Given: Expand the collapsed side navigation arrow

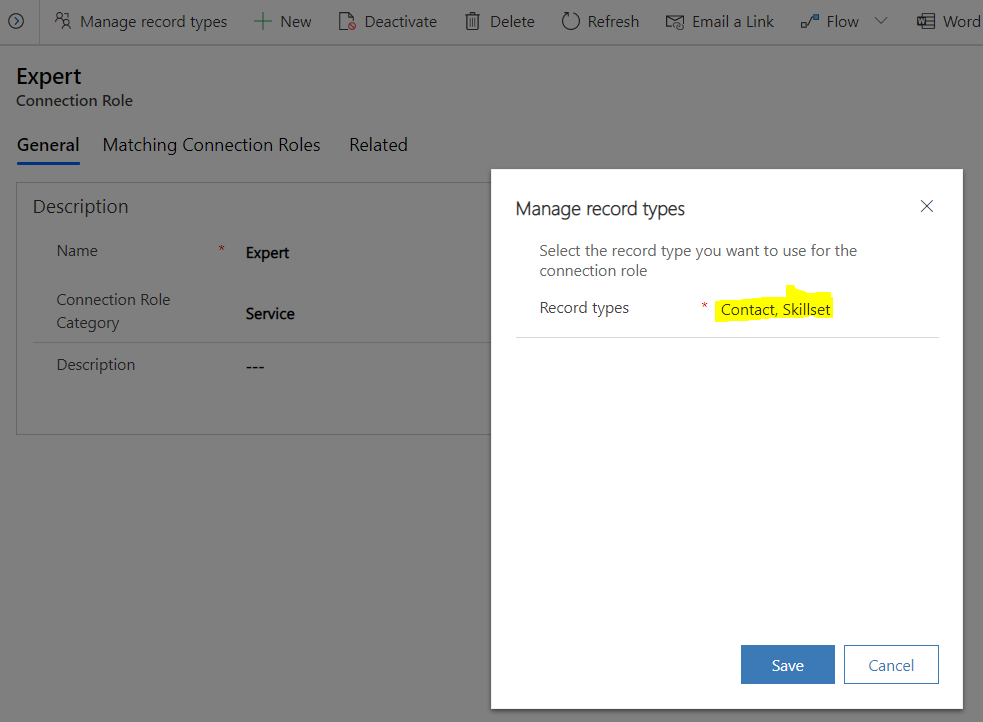Looking at the screenshot, I should 16,21.
